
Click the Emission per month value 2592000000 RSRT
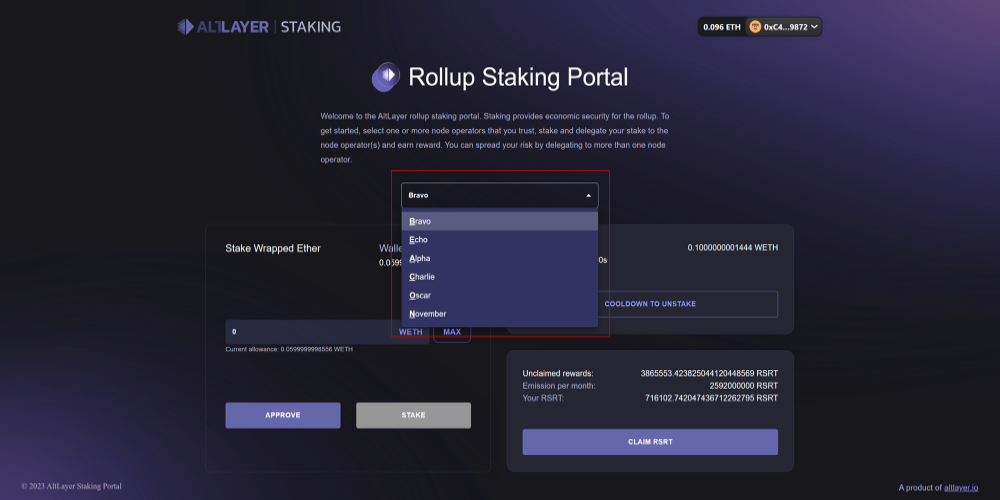click(744, 386)
